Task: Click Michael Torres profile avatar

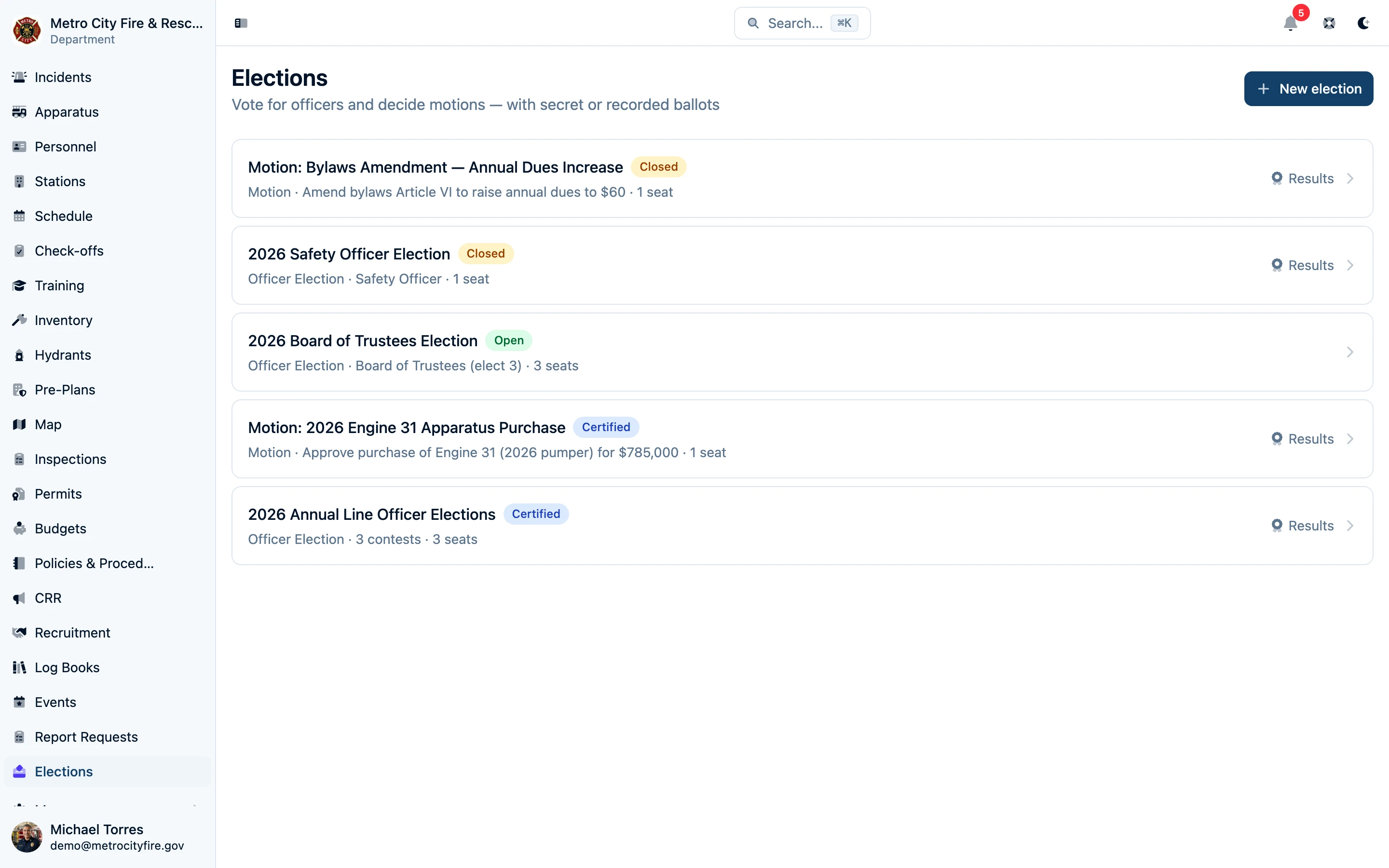Action: [x=27, y=837]
